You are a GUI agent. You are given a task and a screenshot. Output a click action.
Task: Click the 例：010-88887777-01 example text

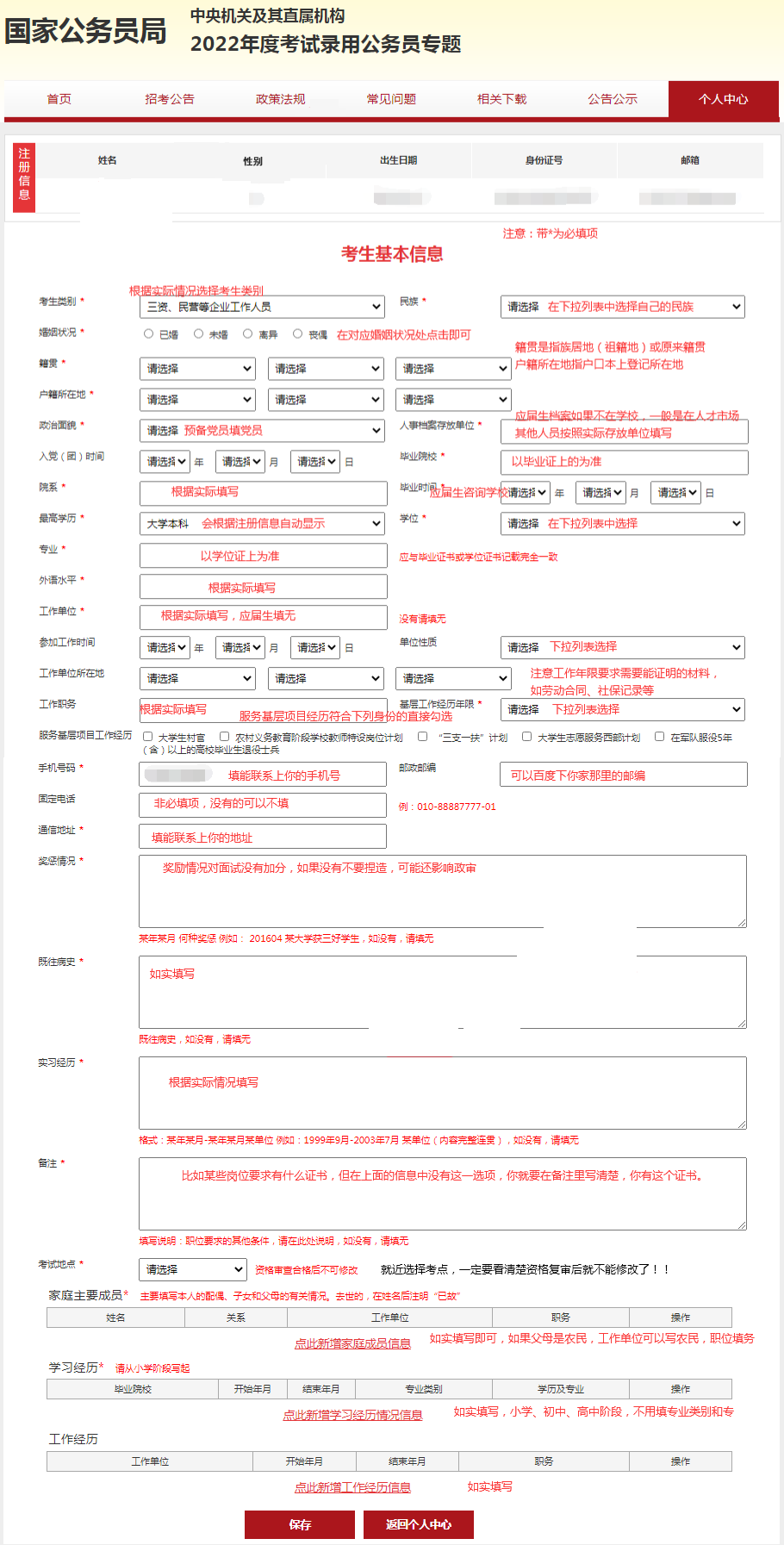pyautogui.click(x=447, y=807)
